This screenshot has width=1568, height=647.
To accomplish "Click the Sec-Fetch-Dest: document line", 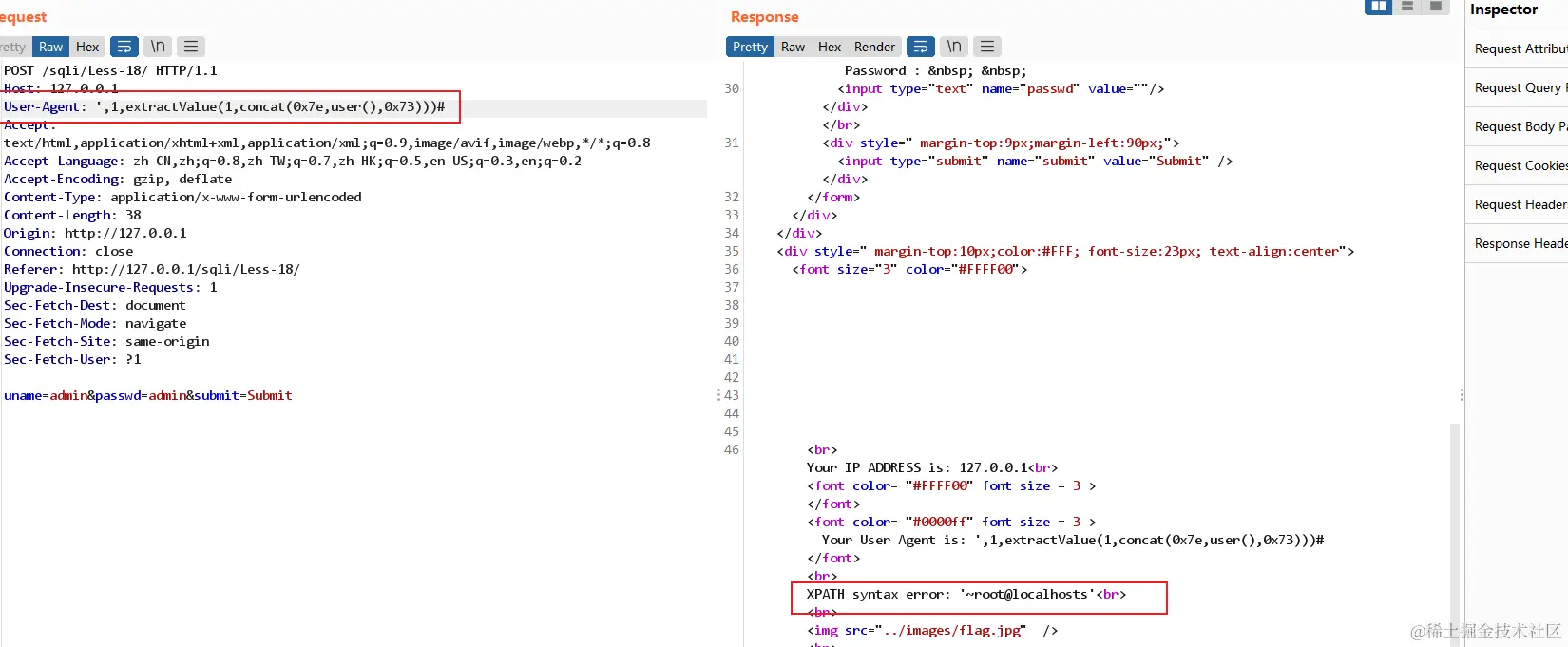I will click(x=95, y=305).
